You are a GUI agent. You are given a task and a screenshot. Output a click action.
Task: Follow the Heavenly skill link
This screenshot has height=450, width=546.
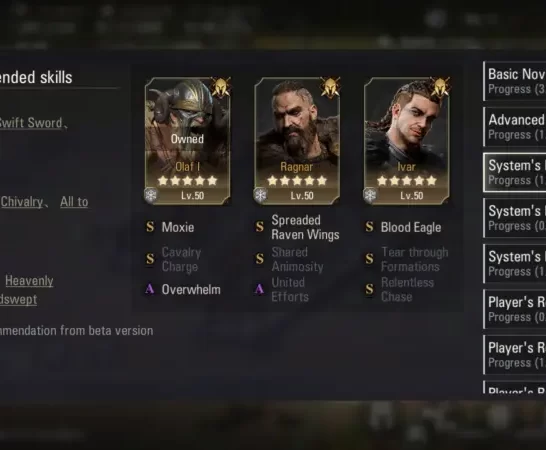[x=29, y=281]
